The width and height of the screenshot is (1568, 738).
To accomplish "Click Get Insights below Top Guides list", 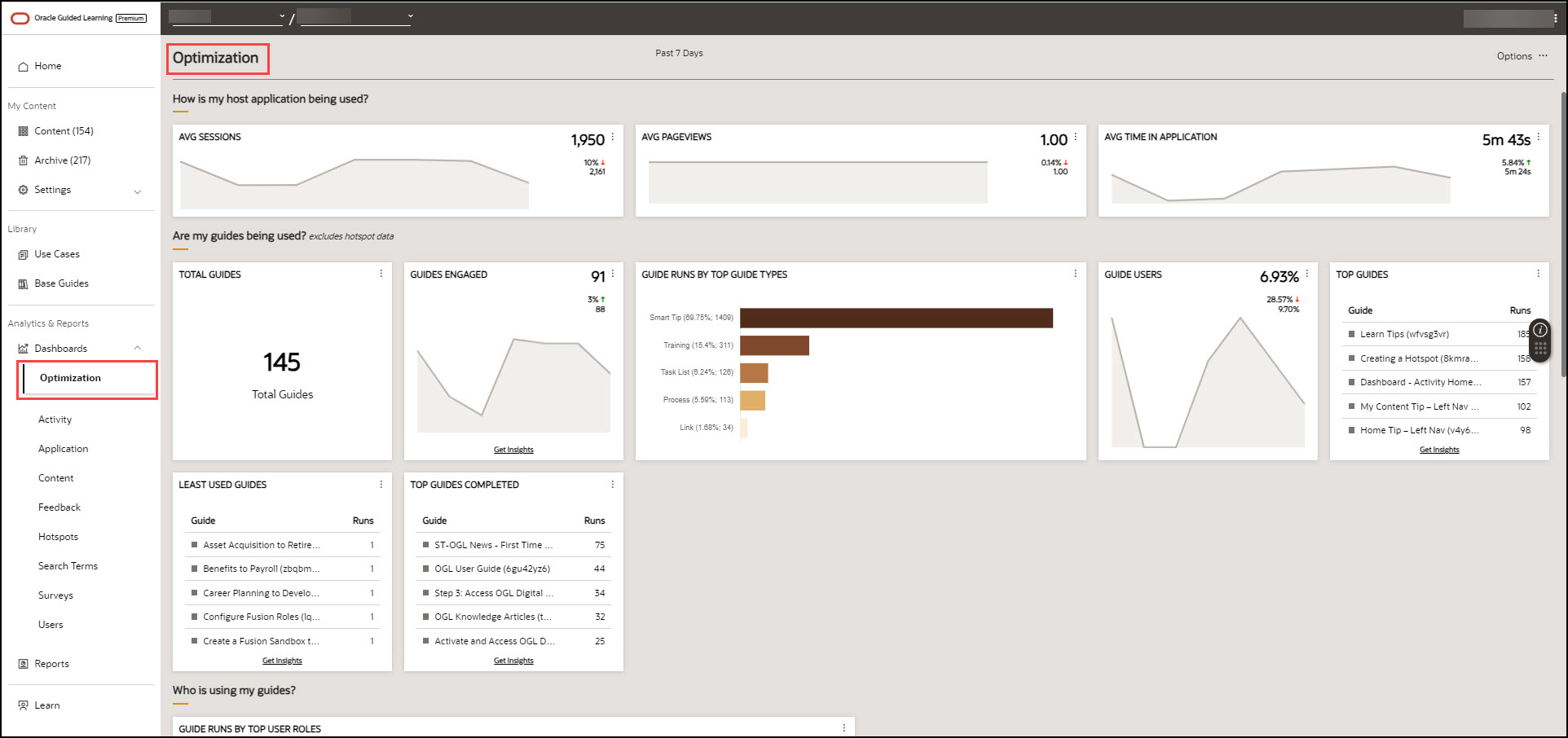I will point(1439,449).
